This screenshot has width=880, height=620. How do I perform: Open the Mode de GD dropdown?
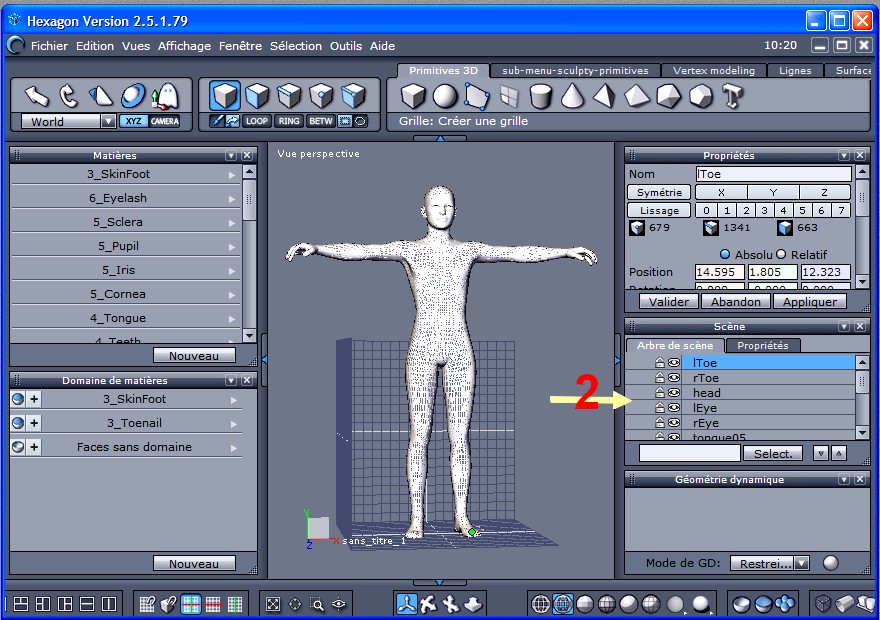(x=802, y=563)
